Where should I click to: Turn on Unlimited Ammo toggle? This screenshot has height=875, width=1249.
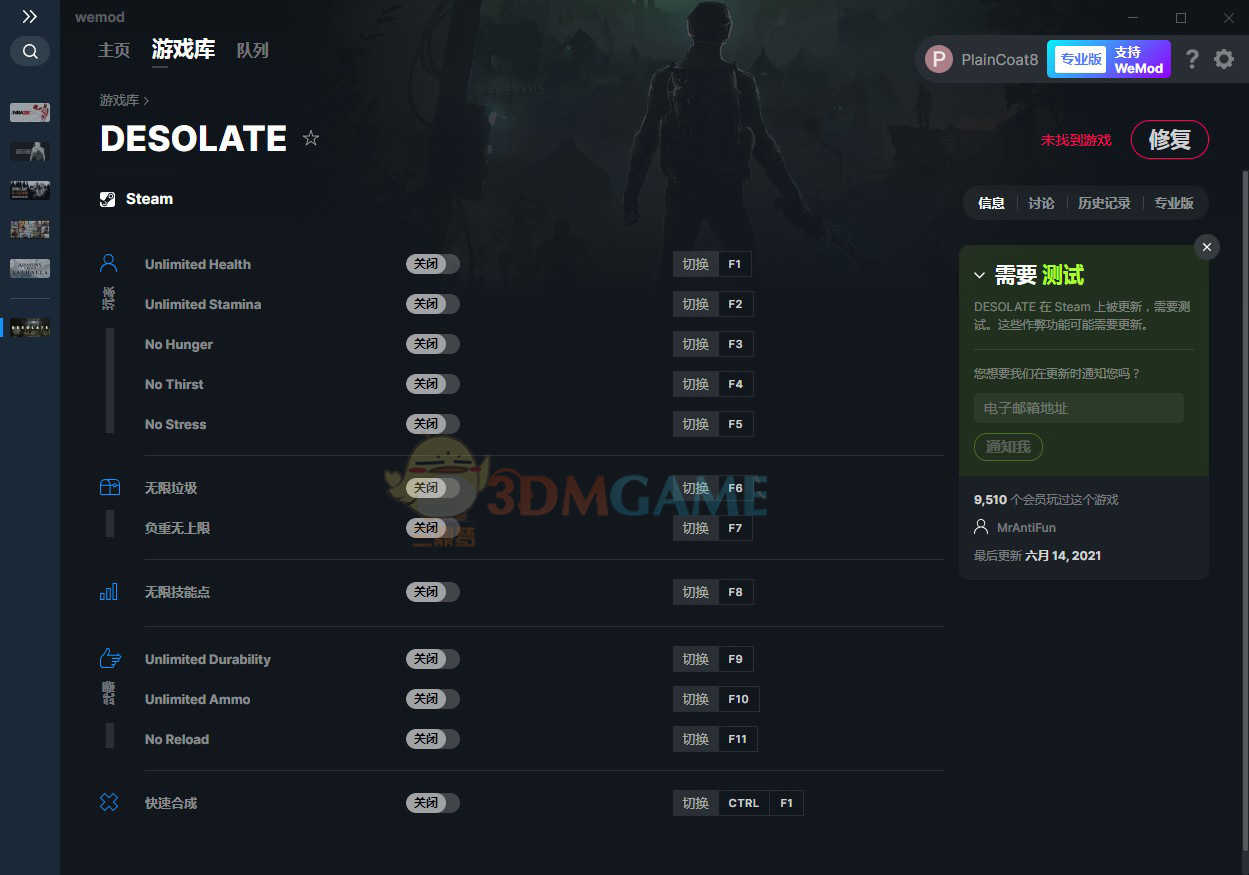433,699
